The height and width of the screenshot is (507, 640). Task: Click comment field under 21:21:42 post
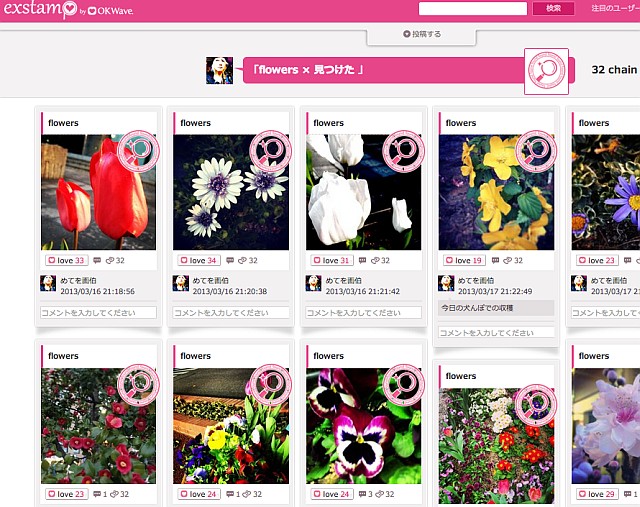pos(364,313)
